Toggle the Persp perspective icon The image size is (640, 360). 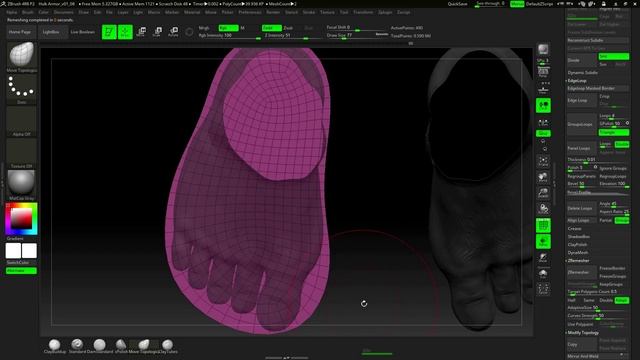click(x=543, y=73)
